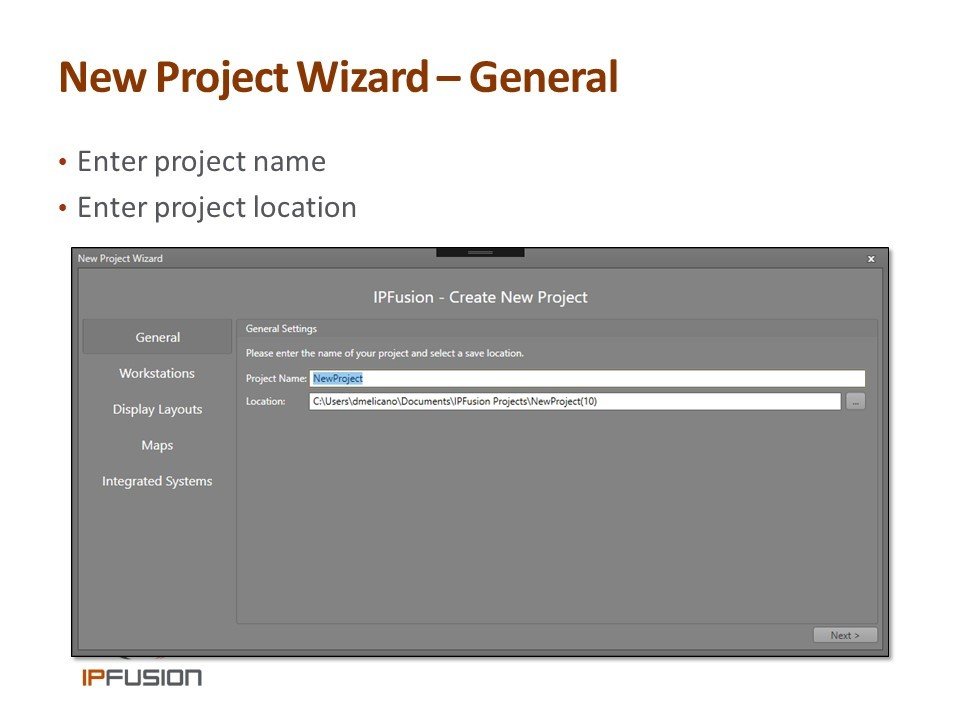Click the 'Location:' label
This screenshot has height=720, width=960.
coord(266,402)
